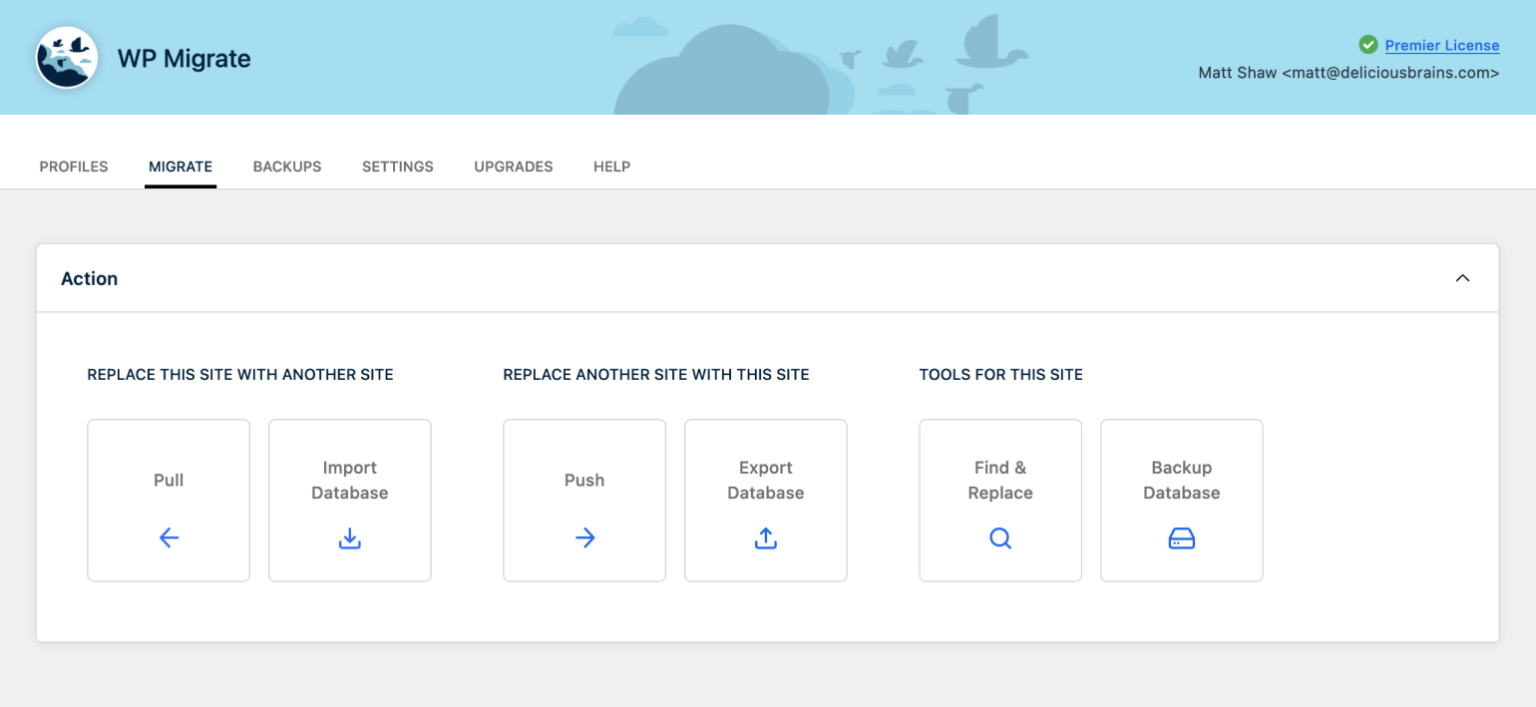The height and width of the screenshot is (707, 1536).
Task: Select the Find & Replace label text
Action: [x=1001, y=480]
